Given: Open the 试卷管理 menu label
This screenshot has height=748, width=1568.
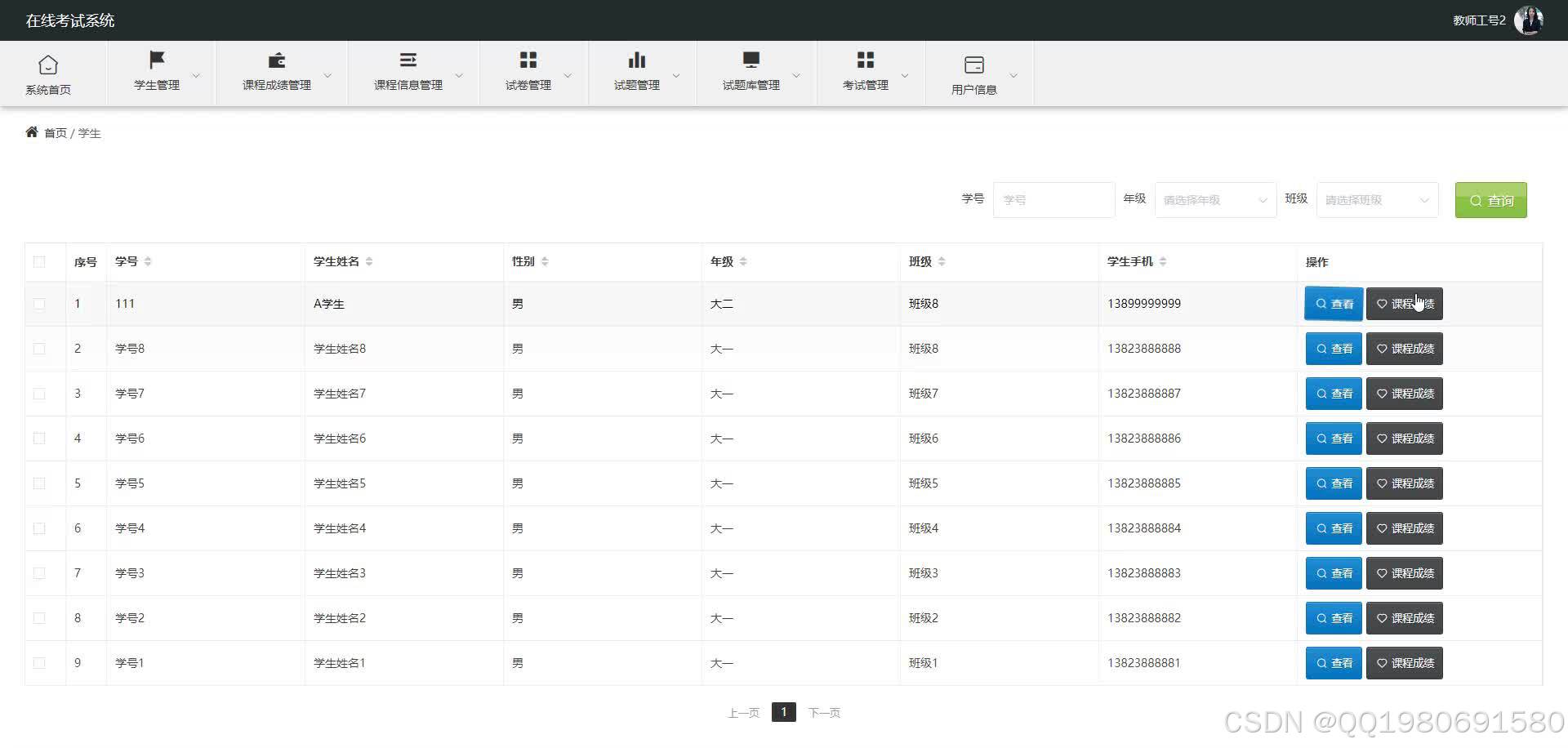Looking at the screenshot, I should [x=528, y=85].
